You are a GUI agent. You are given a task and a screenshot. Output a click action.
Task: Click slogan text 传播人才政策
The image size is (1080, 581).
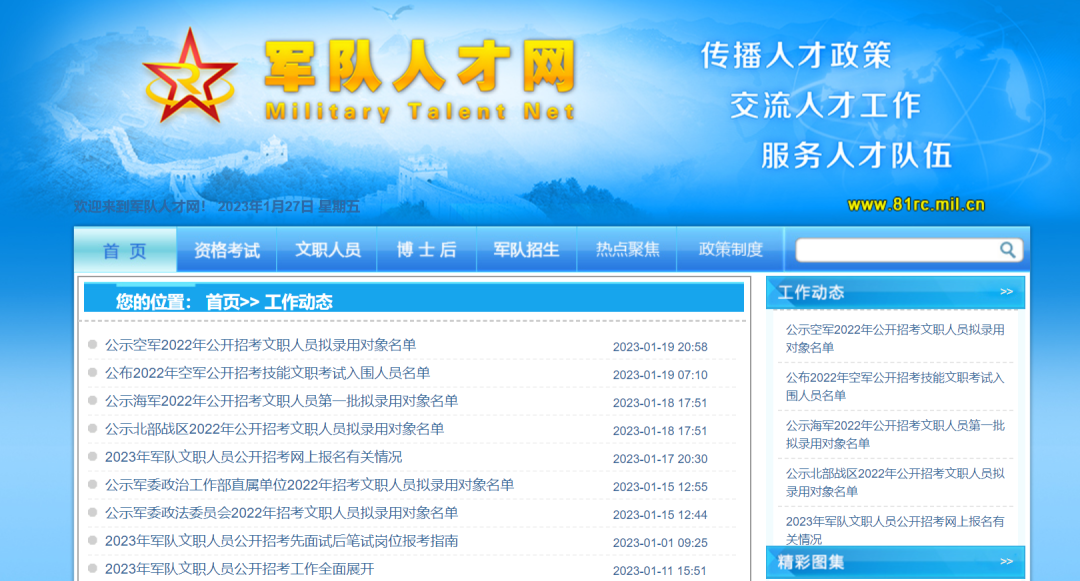tap(797, 56)
